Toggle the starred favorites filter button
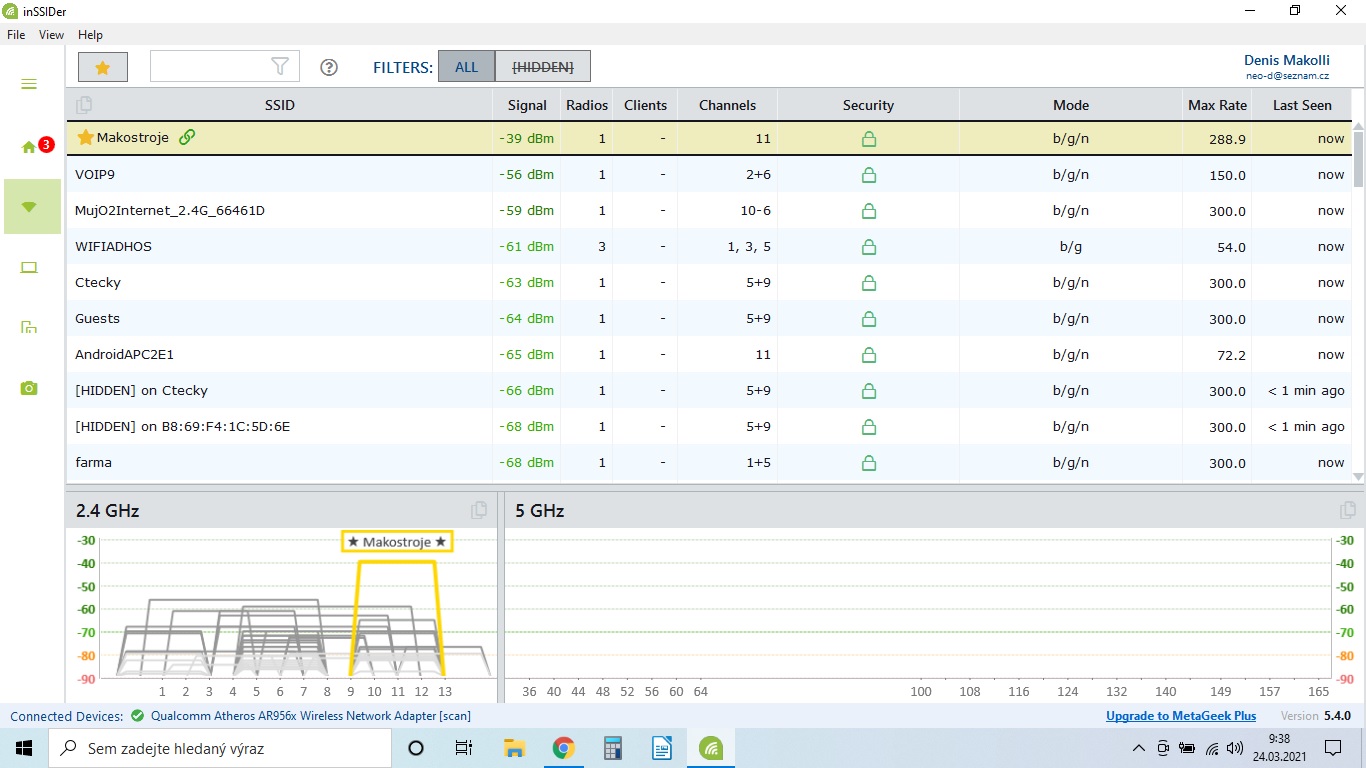This screenshot has height=768, width=1366. [x=103, y=67]
